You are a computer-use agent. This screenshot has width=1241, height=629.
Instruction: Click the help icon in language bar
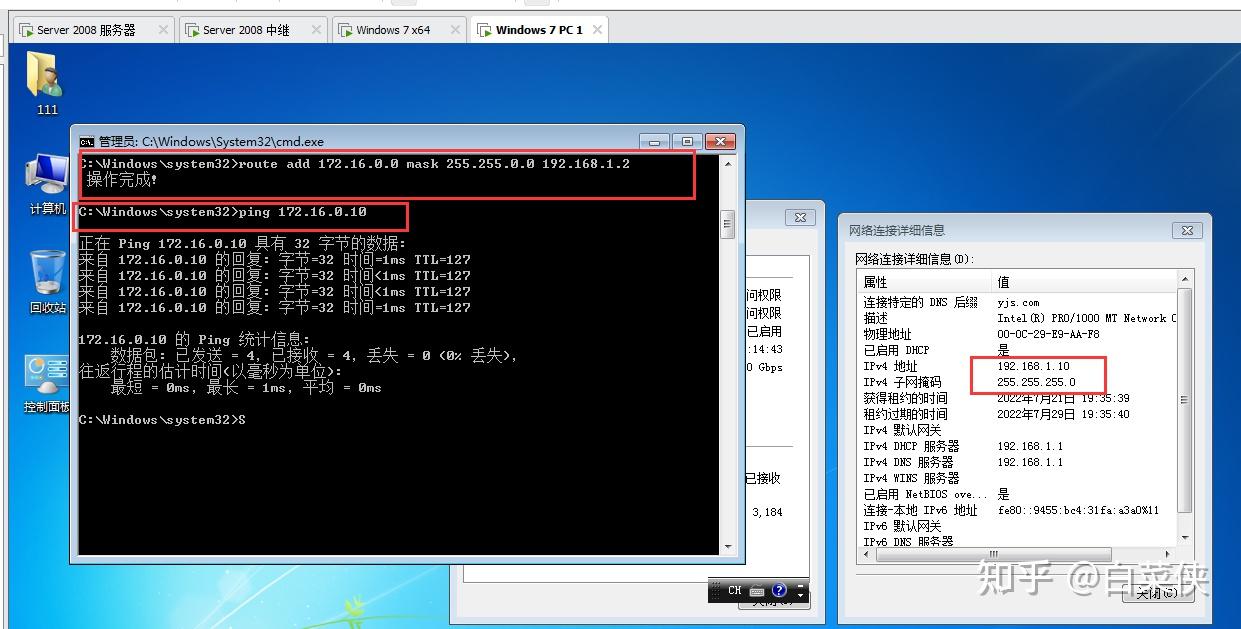(780, 590)
